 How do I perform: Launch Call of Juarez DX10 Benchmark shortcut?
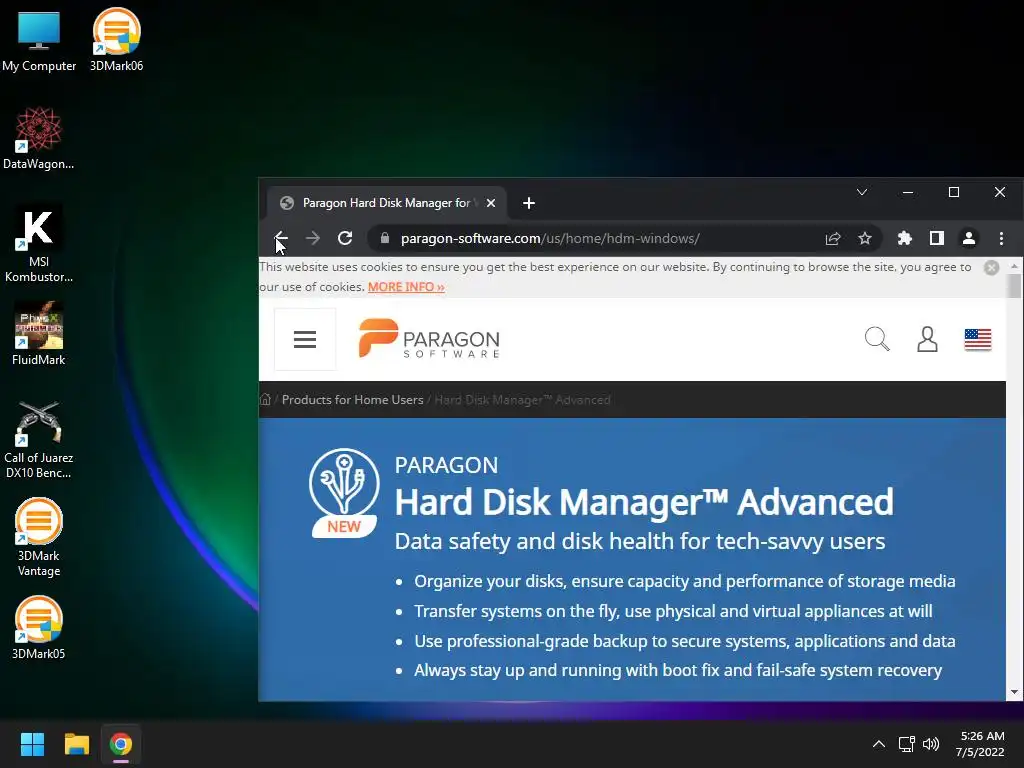click(x=39, y=440)
